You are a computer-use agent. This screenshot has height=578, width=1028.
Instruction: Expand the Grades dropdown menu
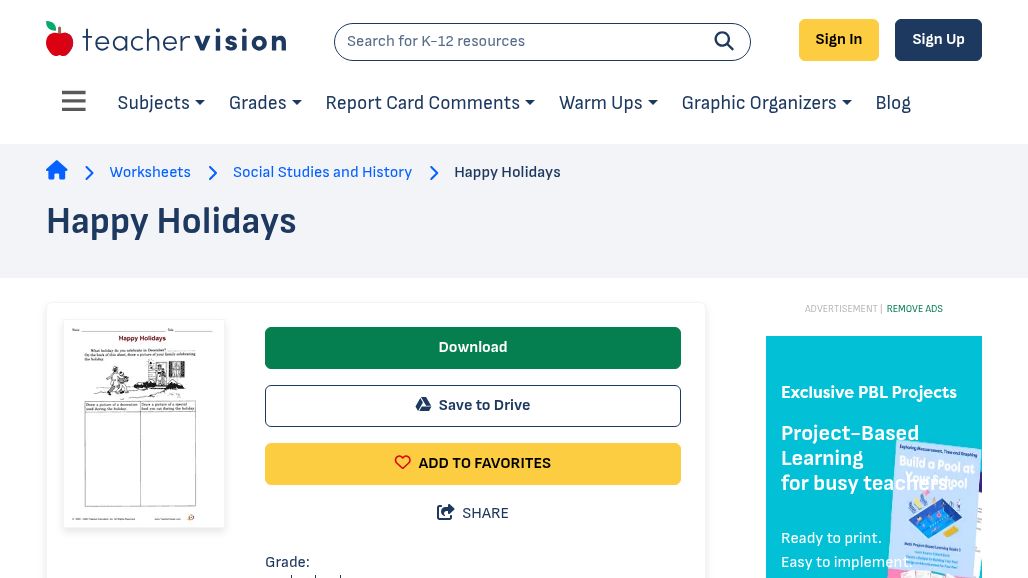[265, 103]
